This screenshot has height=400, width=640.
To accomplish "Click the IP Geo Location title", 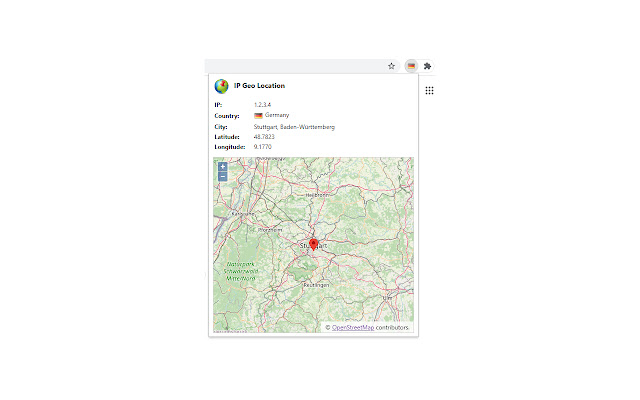I will coord(259,86).
